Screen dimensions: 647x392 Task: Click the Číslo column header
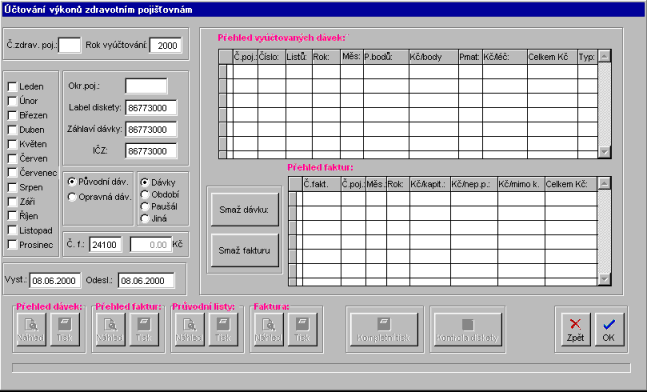tap(272, 57)
